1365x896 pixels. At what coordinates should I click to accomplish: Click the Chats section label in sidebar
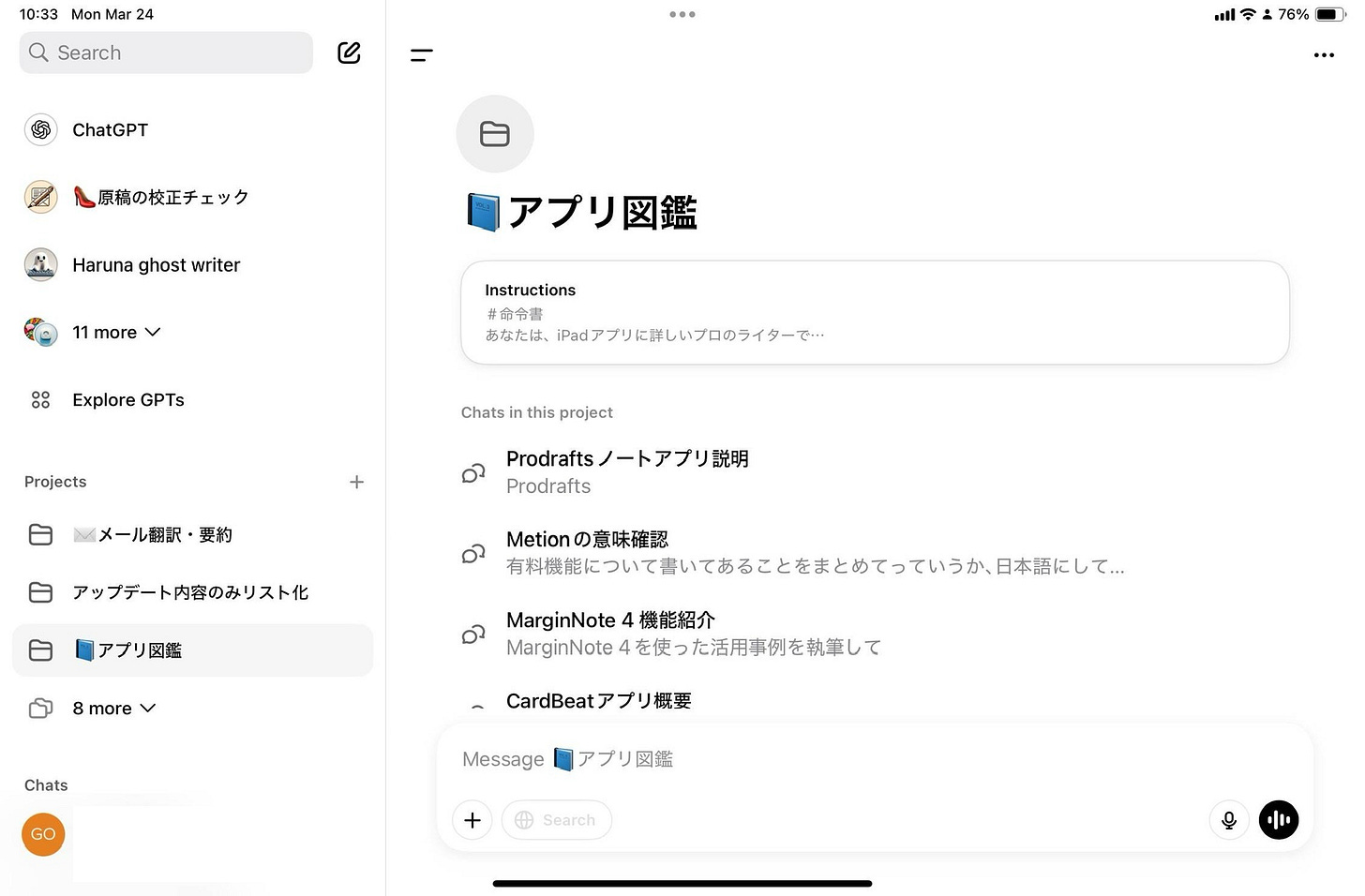tap(46, 785)
